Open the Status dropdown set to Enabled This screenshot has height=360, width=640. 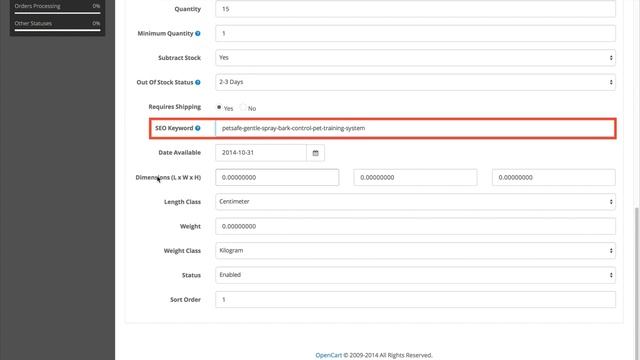click(x=415, y=275)
